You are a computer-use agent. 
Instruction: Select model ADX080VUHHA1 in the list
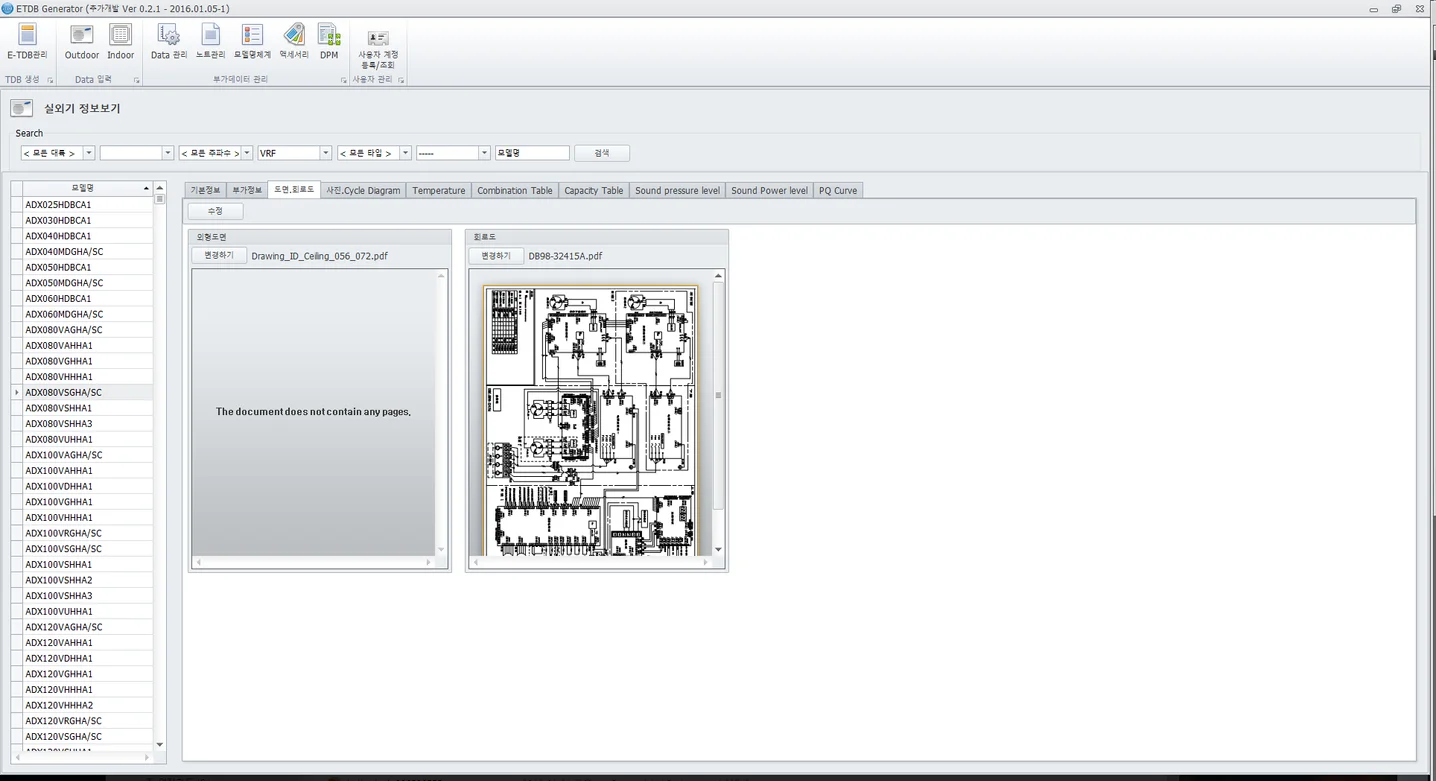pos(88,439)
